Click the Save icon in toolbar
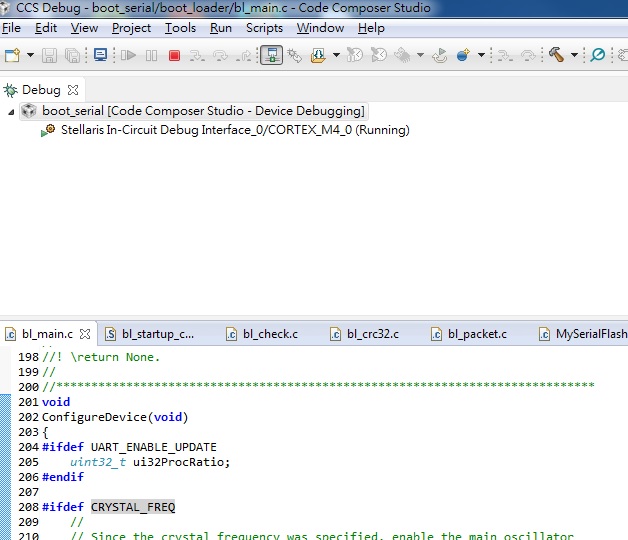 pyautogui.click(x=49, y=55)
